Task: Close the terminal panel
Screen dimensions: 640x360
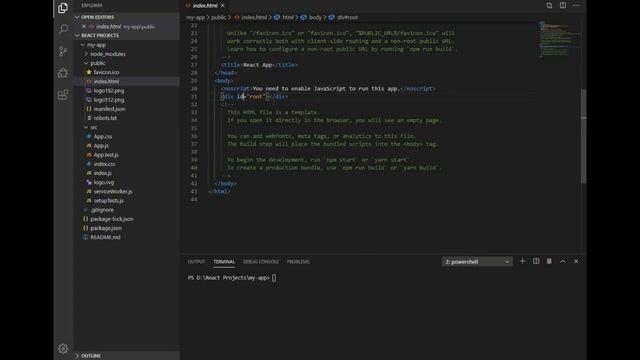Action: click(576, 261)
